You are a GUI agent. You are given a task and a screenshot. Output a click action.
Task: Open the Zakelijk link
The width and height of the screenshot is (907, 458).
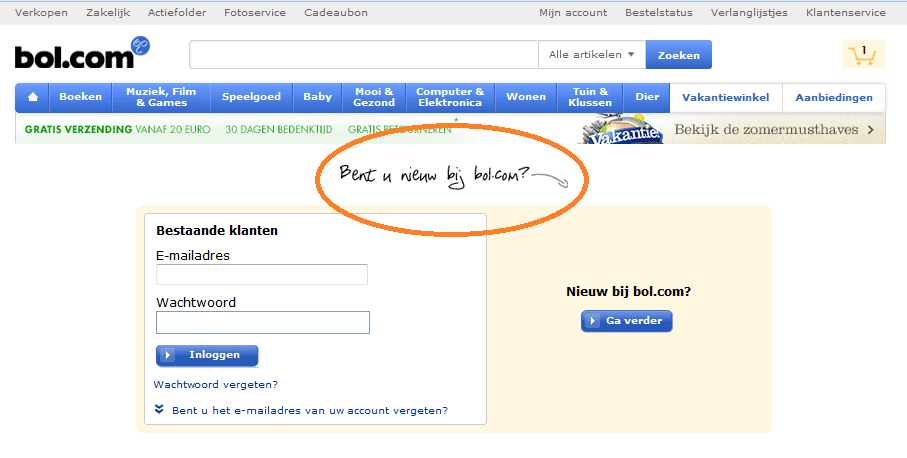coord(108,13)
